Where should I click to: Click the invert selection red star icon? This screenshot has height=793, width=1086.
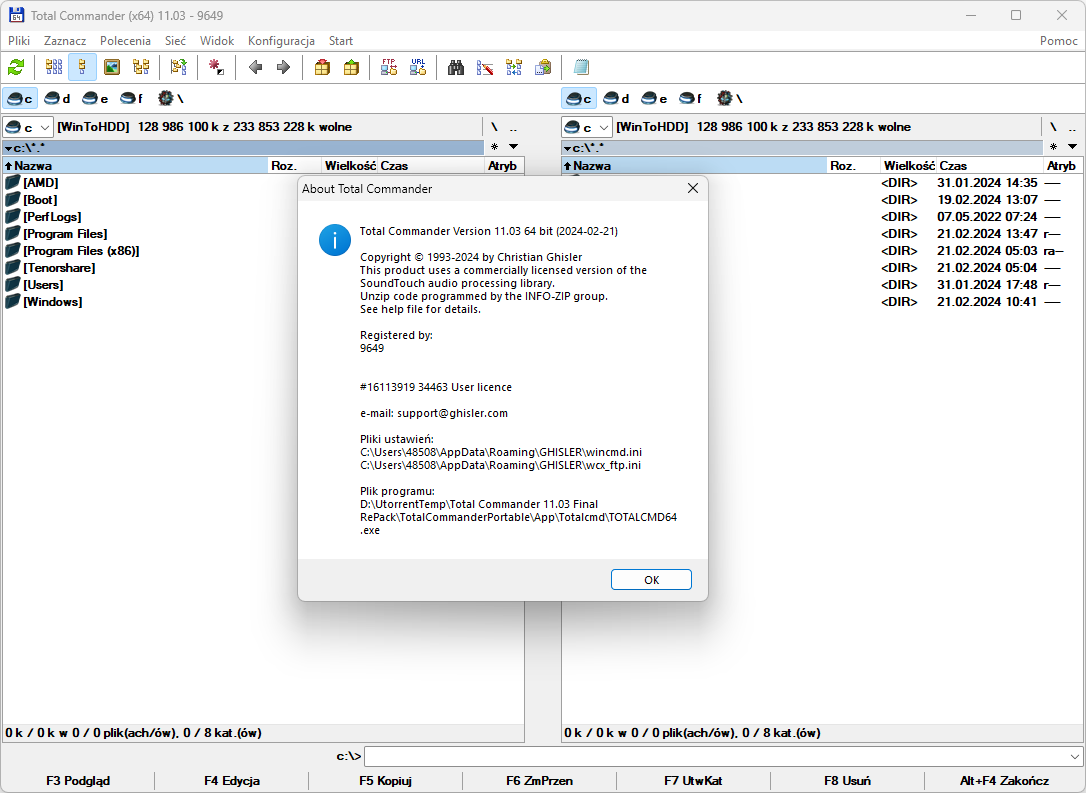pyautogui.click(x=217, y=67)
